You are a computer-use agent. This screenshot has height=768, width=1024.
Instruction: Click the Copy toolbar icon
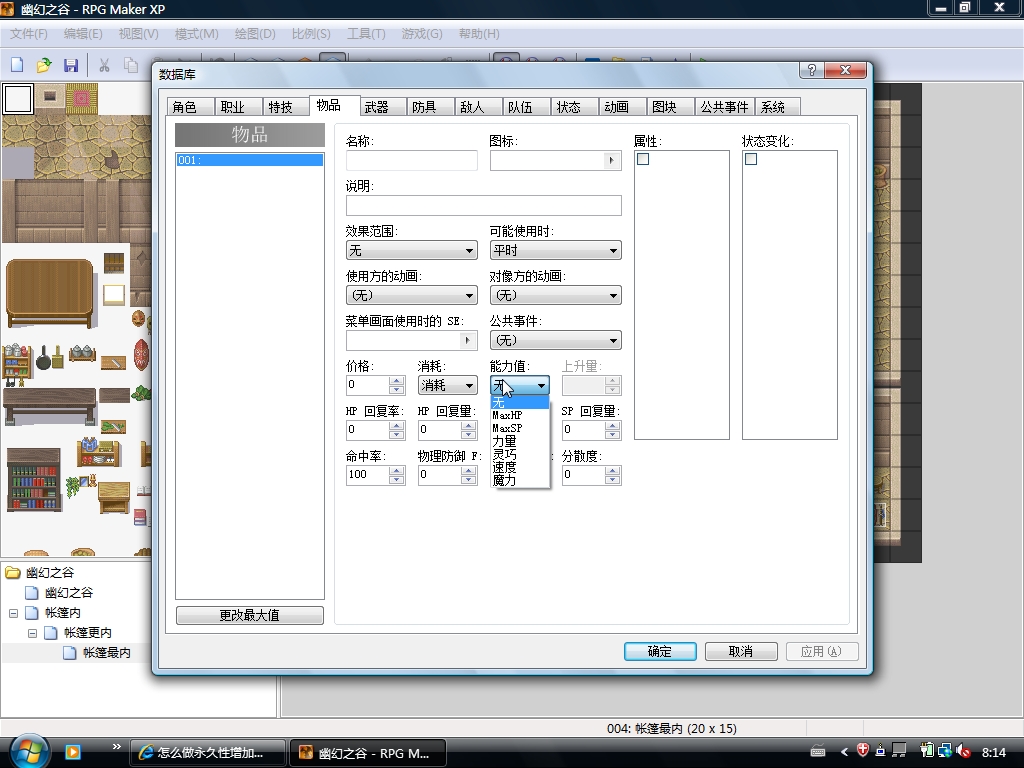[x=131, y=65]
